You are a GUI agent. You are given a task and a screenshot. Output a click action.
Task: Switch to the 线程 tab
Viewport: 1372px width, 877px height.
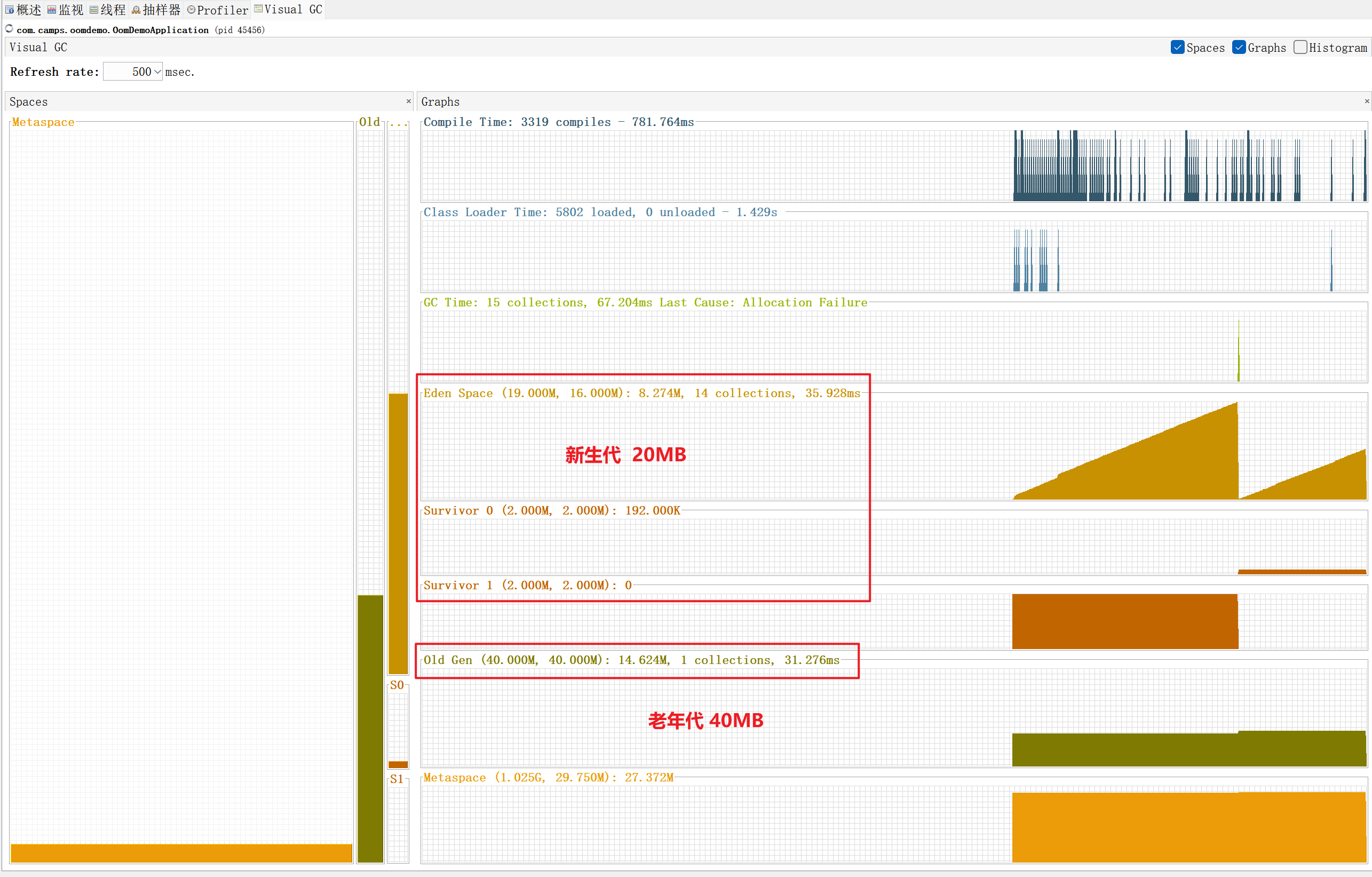(113, 10)
